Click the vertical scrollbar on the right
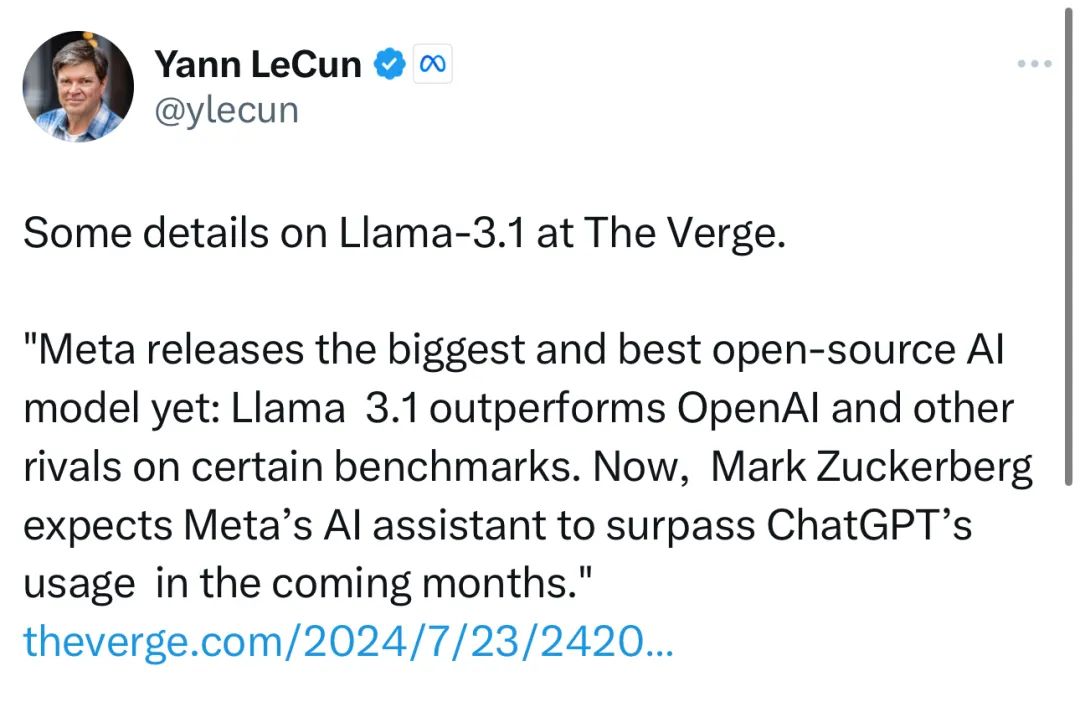Viewport: 1080px width, 702px height. pos(1068,248)
